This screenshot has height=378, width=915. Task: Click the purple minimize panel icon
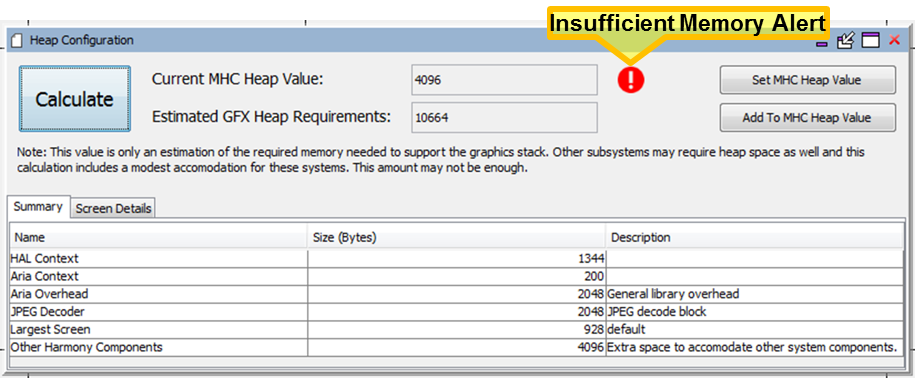tap(822, 43)
